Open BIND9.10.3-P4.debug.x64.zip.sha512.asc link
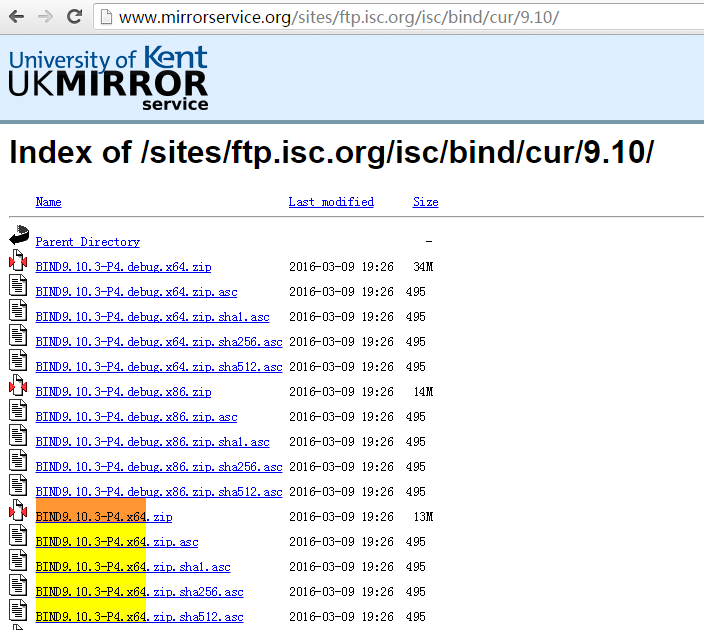The image size is (704, 630). [x=158, y=367]
